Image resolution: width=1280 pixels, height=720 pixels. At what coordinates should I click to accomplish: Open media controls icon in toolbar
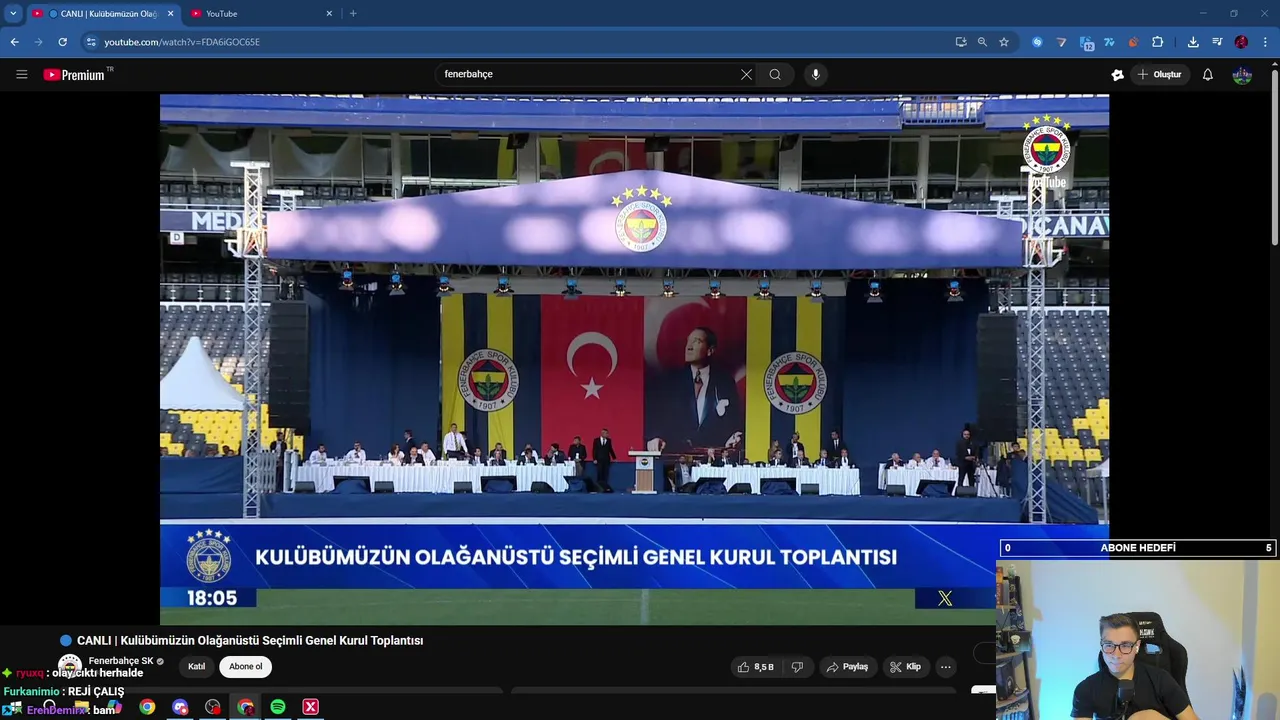coord(1217,42)
